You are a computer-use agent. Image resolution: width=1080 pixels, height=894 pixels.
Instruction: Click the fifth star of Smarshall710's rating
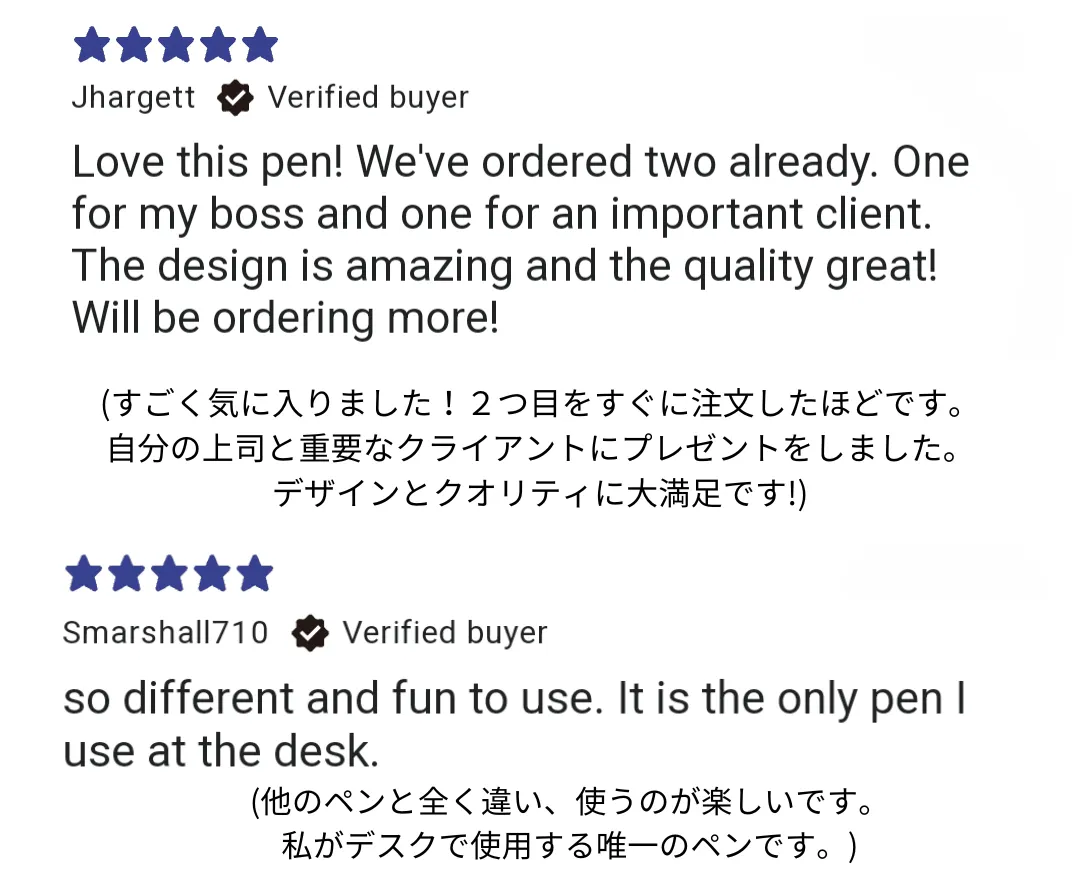(x=255, y=574)
